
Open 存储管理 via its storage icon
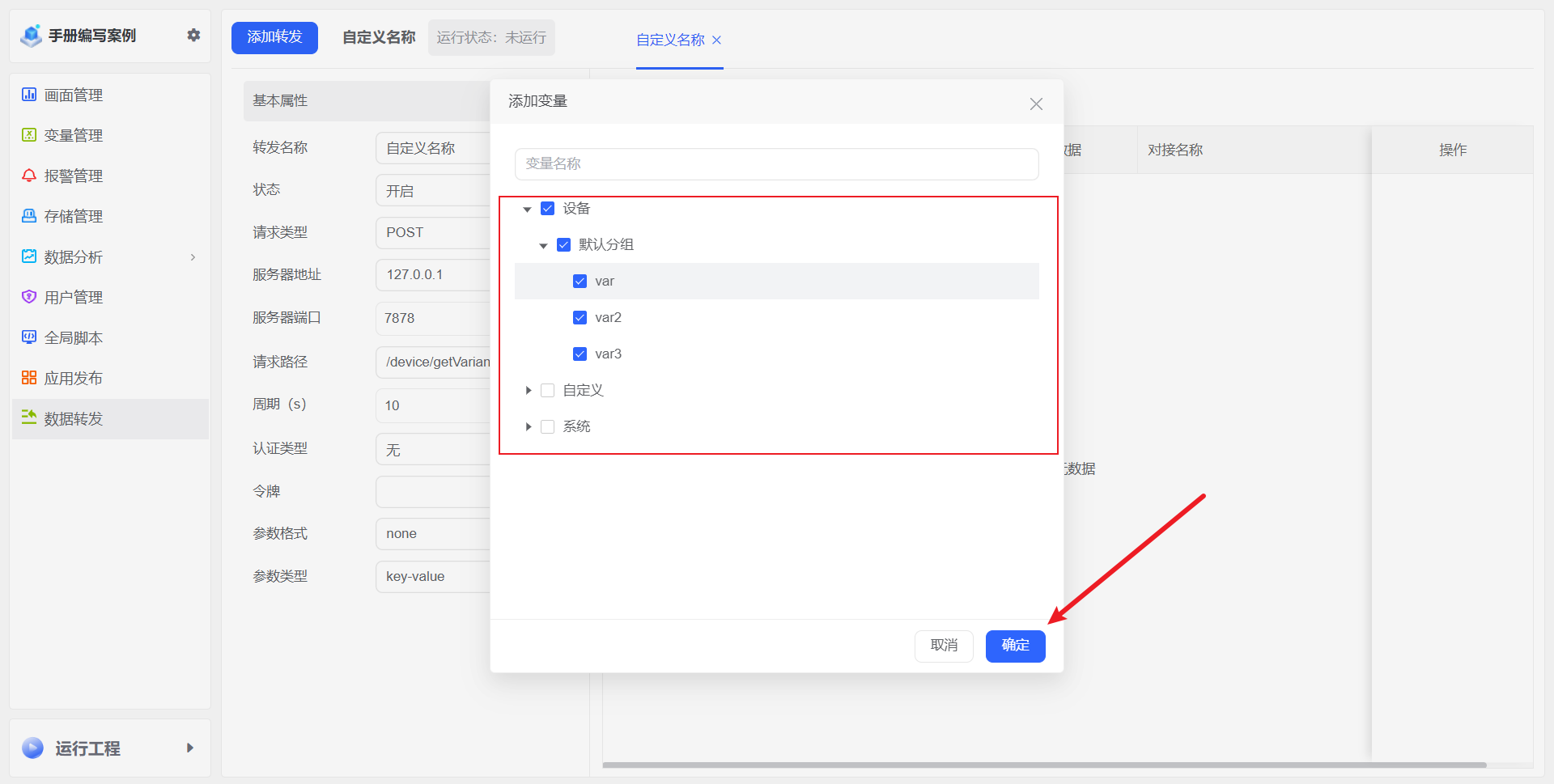coord(29,216)
